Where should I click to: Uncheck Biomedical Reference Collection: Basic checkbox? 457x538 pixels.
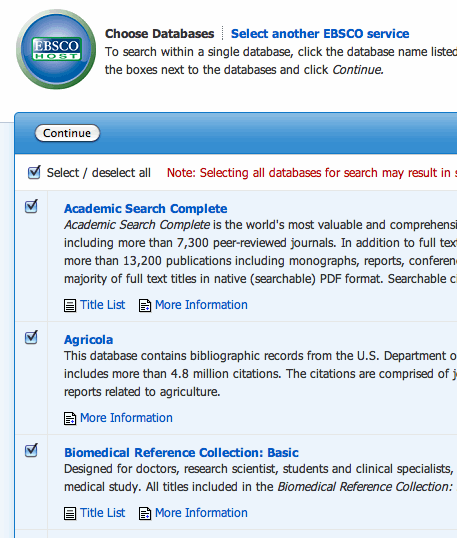pyautogui.click(x=31, y=450)
